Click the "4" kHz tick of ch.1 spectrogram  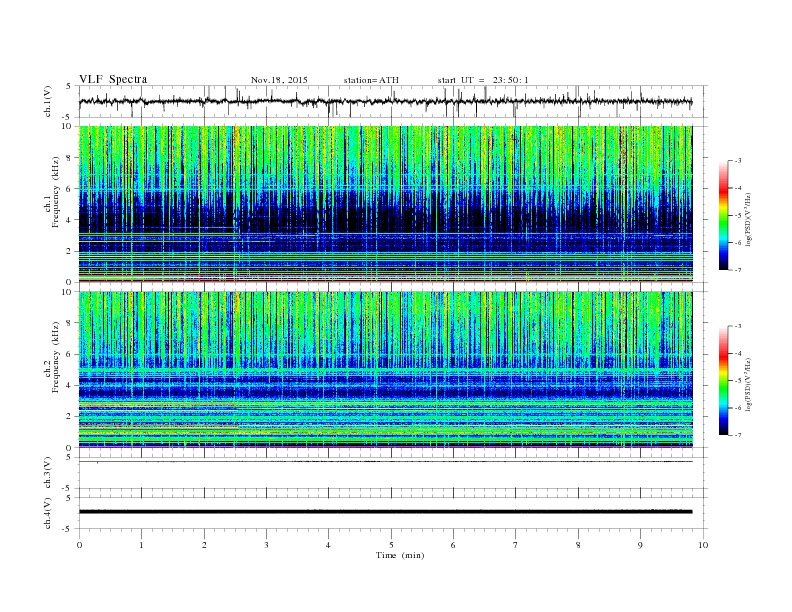coord(69,220)
